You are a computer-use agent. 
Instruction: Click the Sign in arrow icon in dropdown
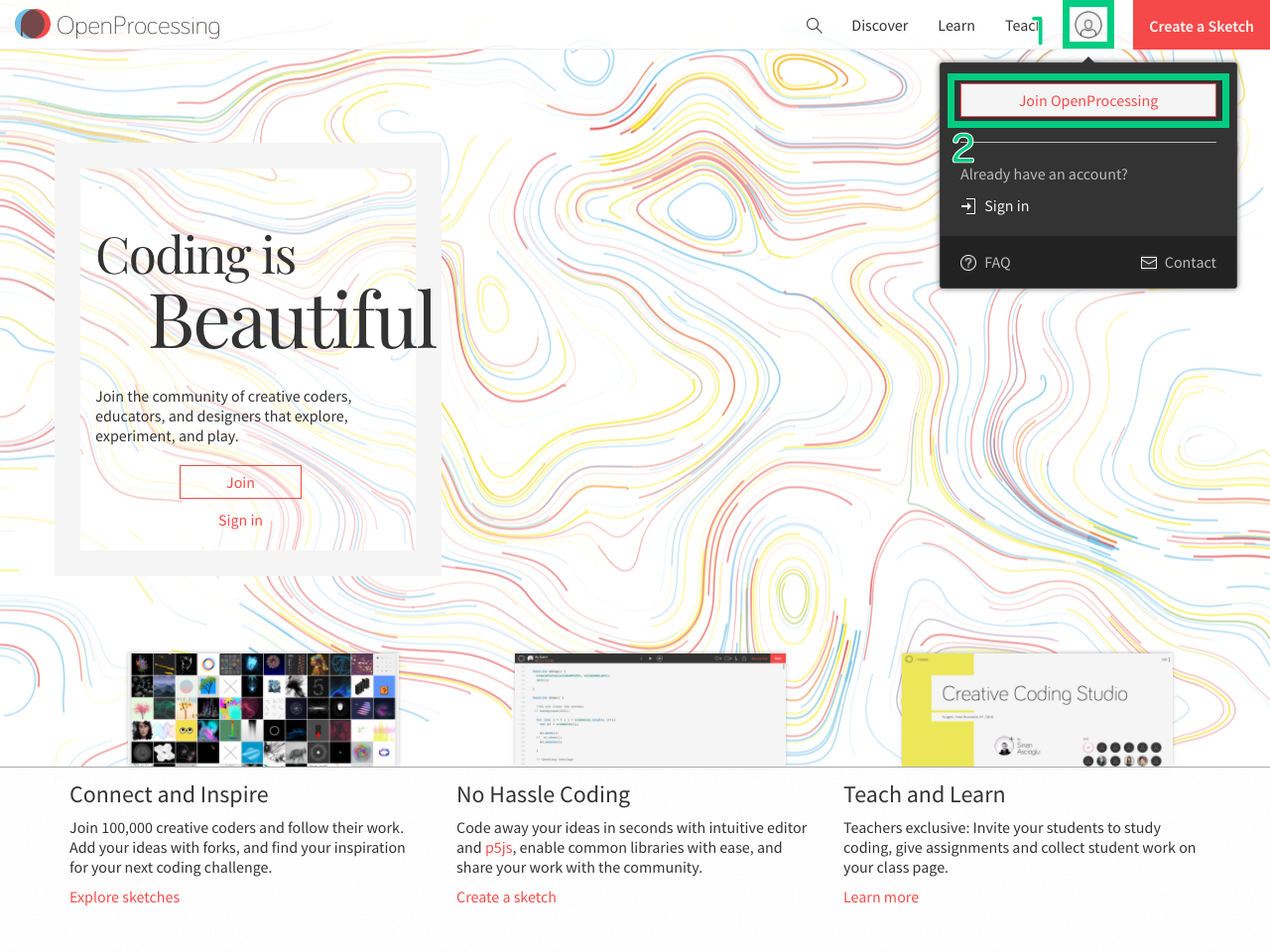pyautogui.click(x=968, y=206)
